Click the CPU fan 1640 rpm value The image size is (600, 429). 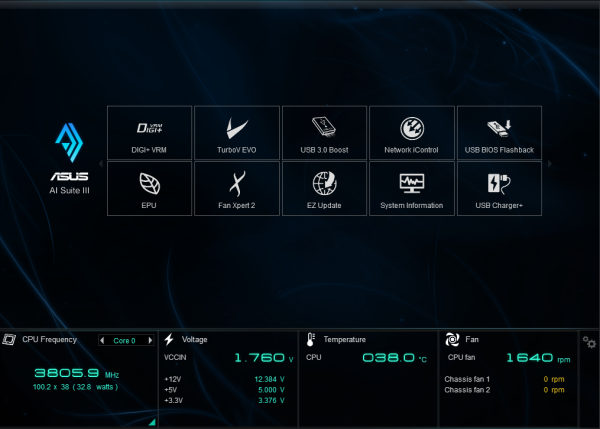tap(538, 358)
